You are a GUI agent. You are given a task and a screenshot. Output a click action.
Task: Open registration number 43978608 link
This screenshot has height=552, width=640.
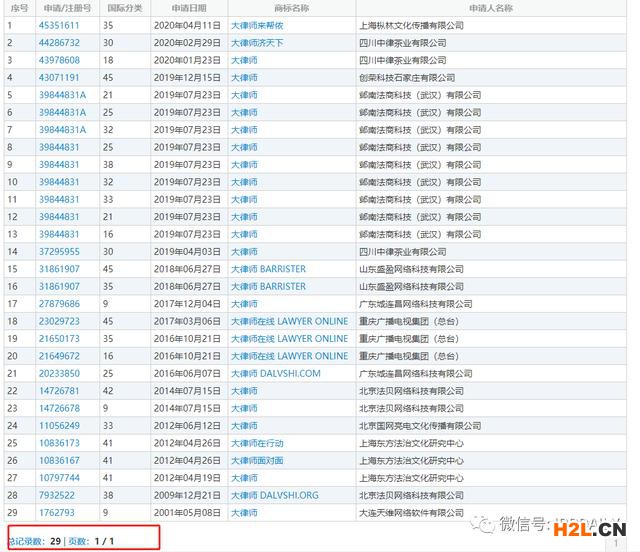point(59,60)
